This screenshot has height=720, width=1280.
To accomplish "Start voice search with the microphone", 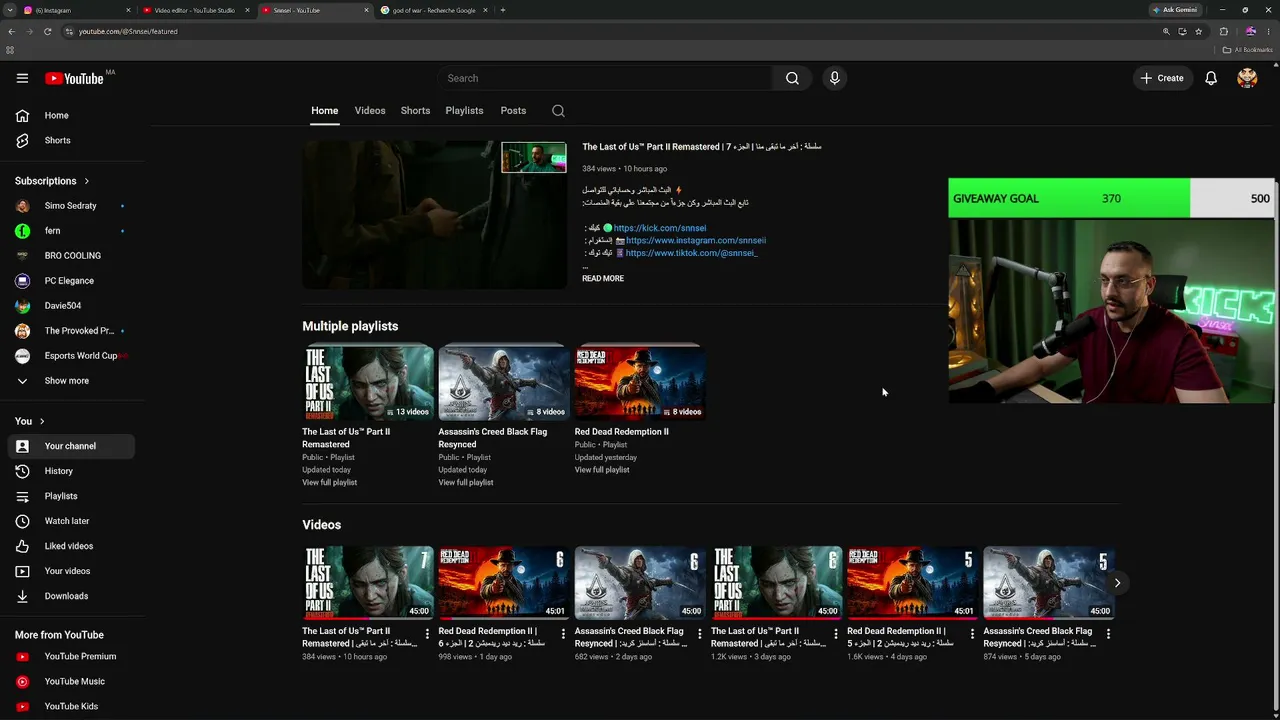I will point(834,78).
